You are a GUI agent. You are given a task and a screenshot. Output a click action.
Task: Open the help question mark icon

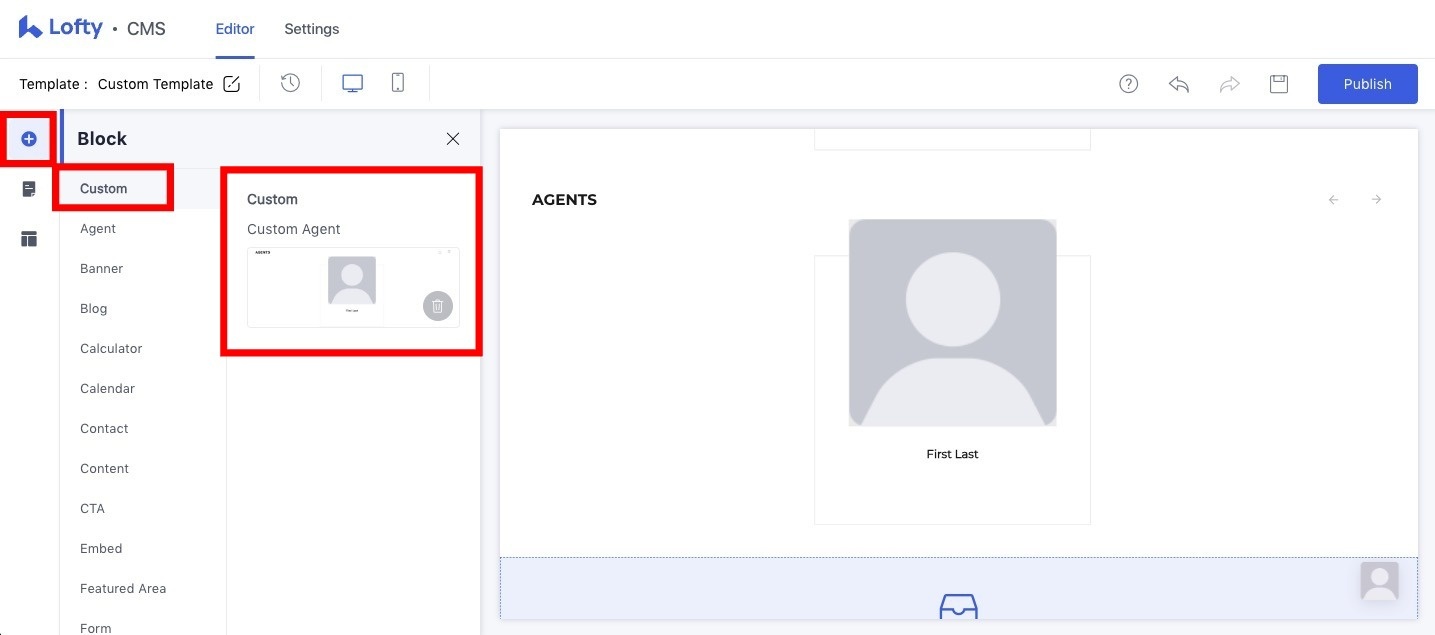point(1129,84)
